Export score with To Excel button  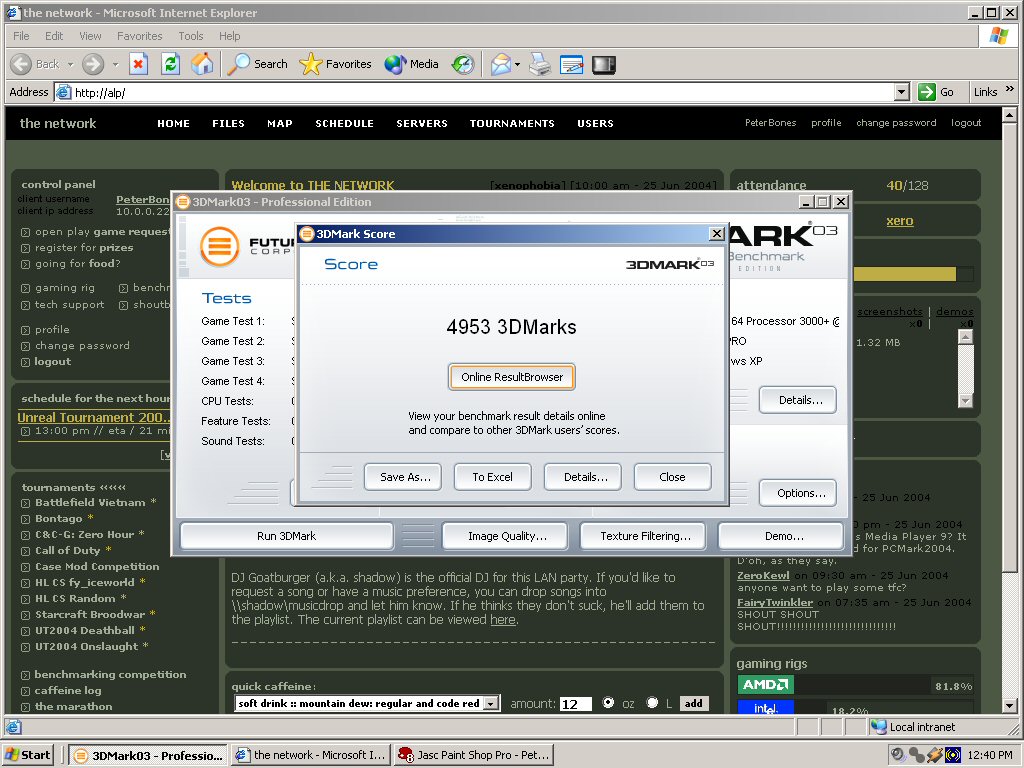tap(492, 477)
